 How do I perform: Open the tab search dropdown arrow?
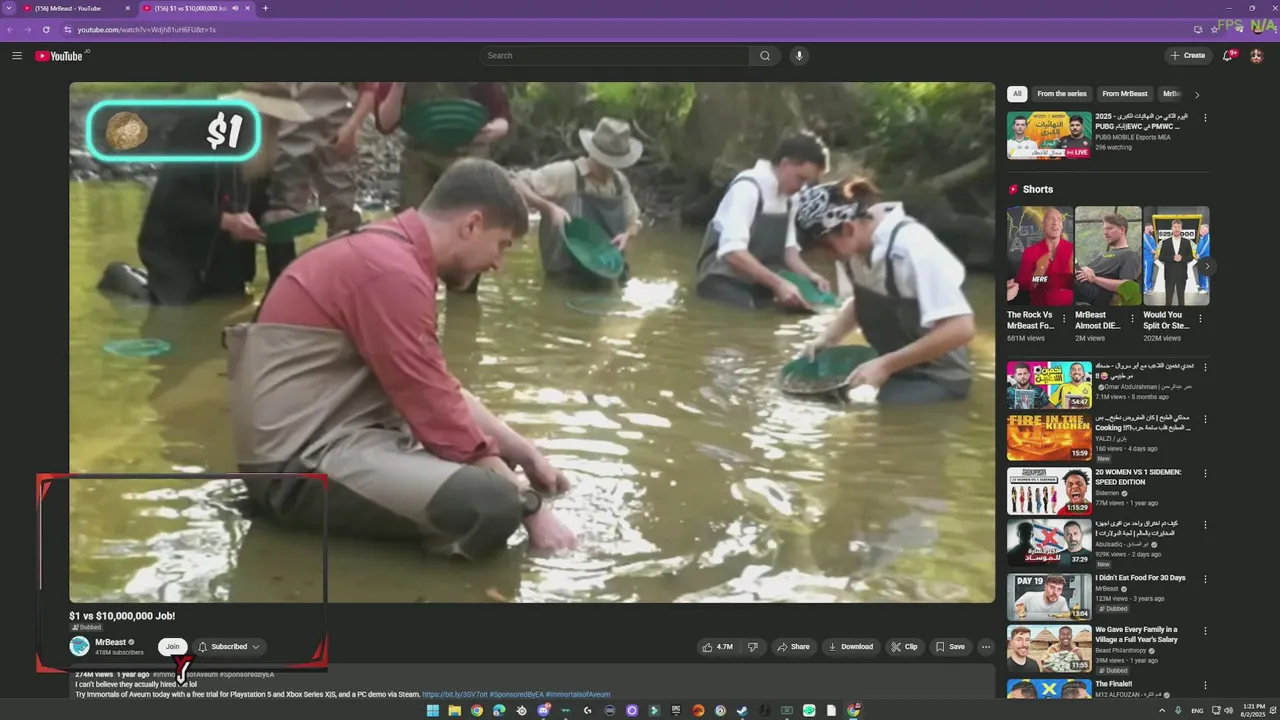[9, 8]
